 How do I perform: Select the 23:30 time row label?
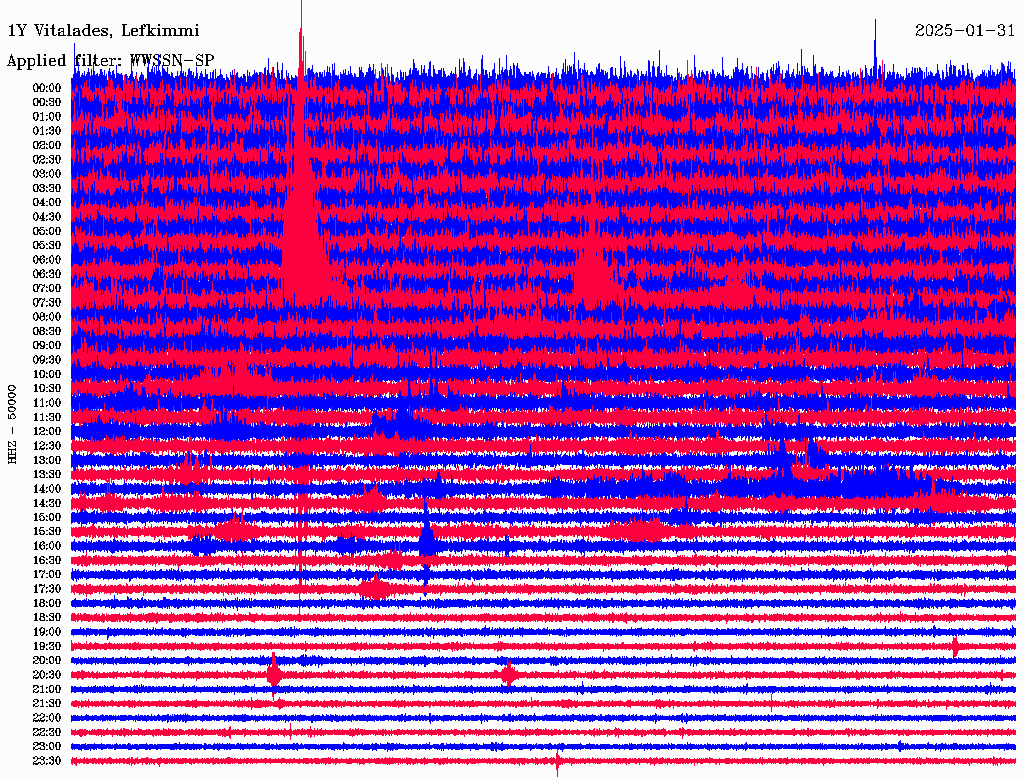[47, 761]
